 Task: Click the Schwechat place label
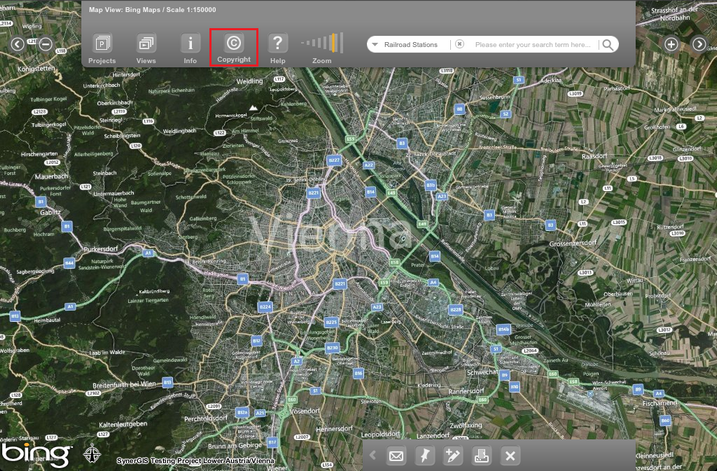(x=481, y=372)
